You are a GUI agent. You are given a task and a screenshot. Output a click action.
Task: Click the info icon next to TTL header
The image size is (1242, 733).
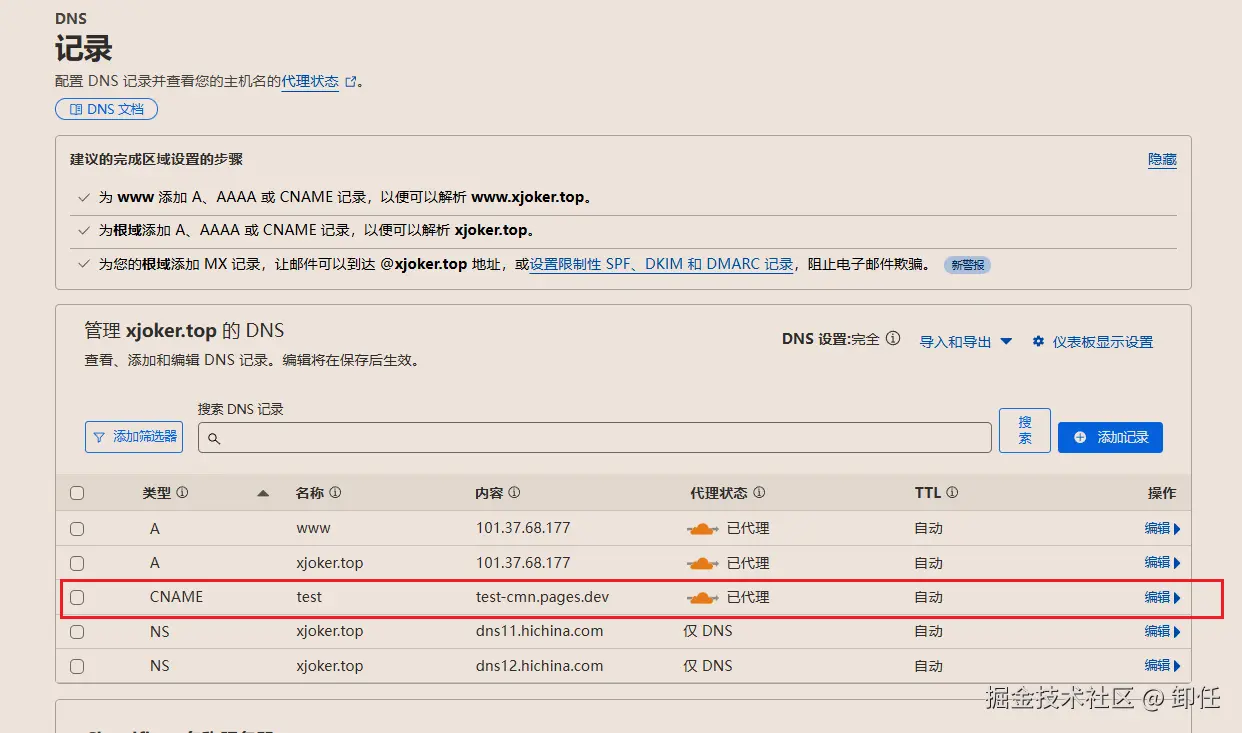tap(952, 493)
